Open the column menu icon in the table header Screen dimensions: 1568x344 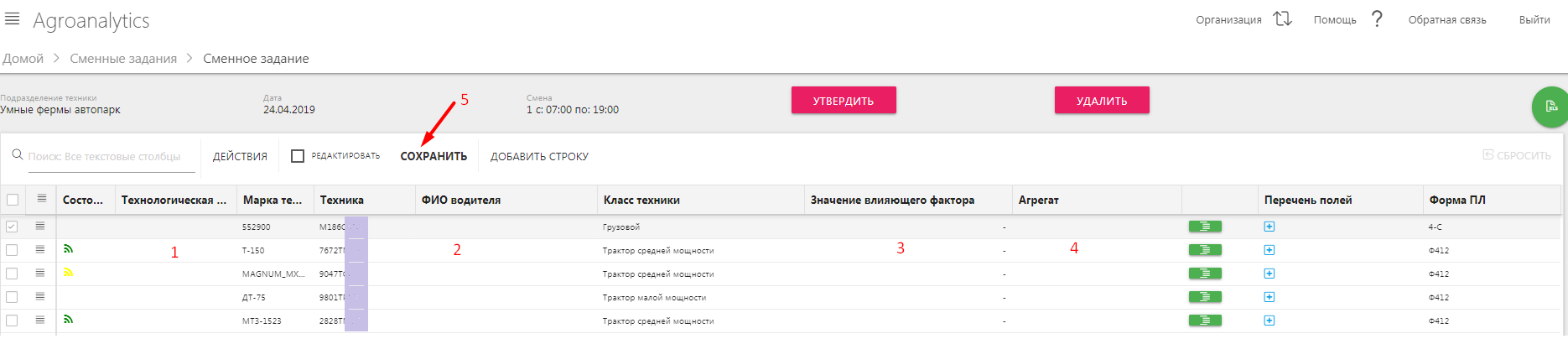tap(40, 199)
